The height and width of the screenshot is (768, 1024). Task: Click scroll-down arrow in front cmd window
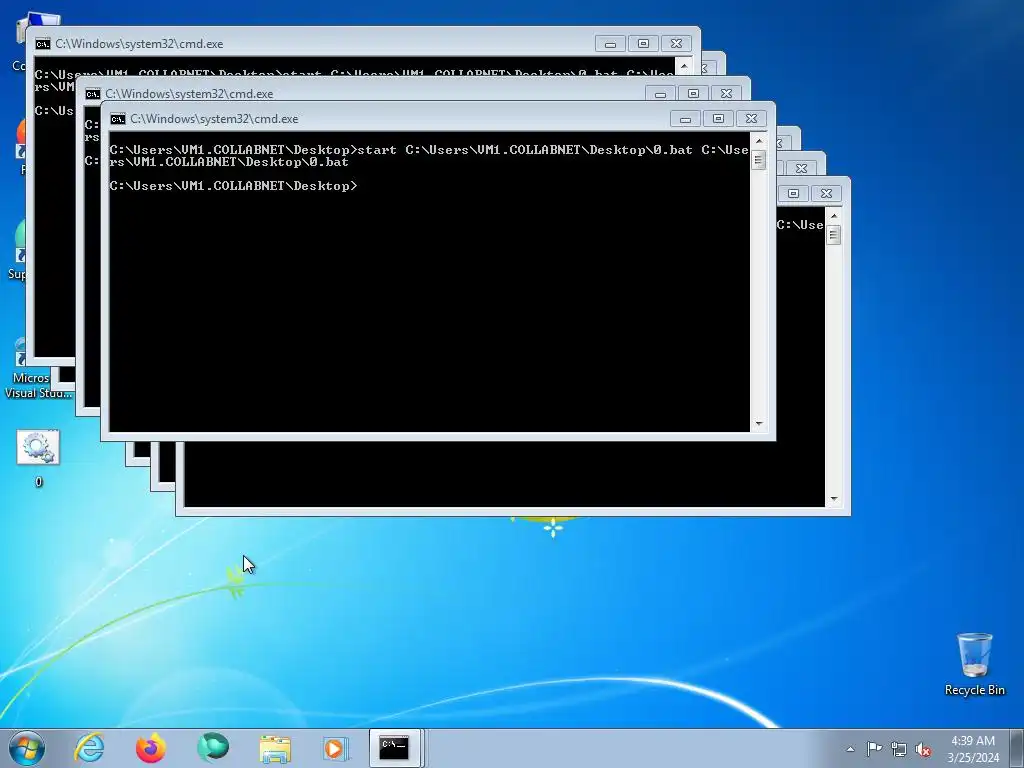click(x=758, y=424)
